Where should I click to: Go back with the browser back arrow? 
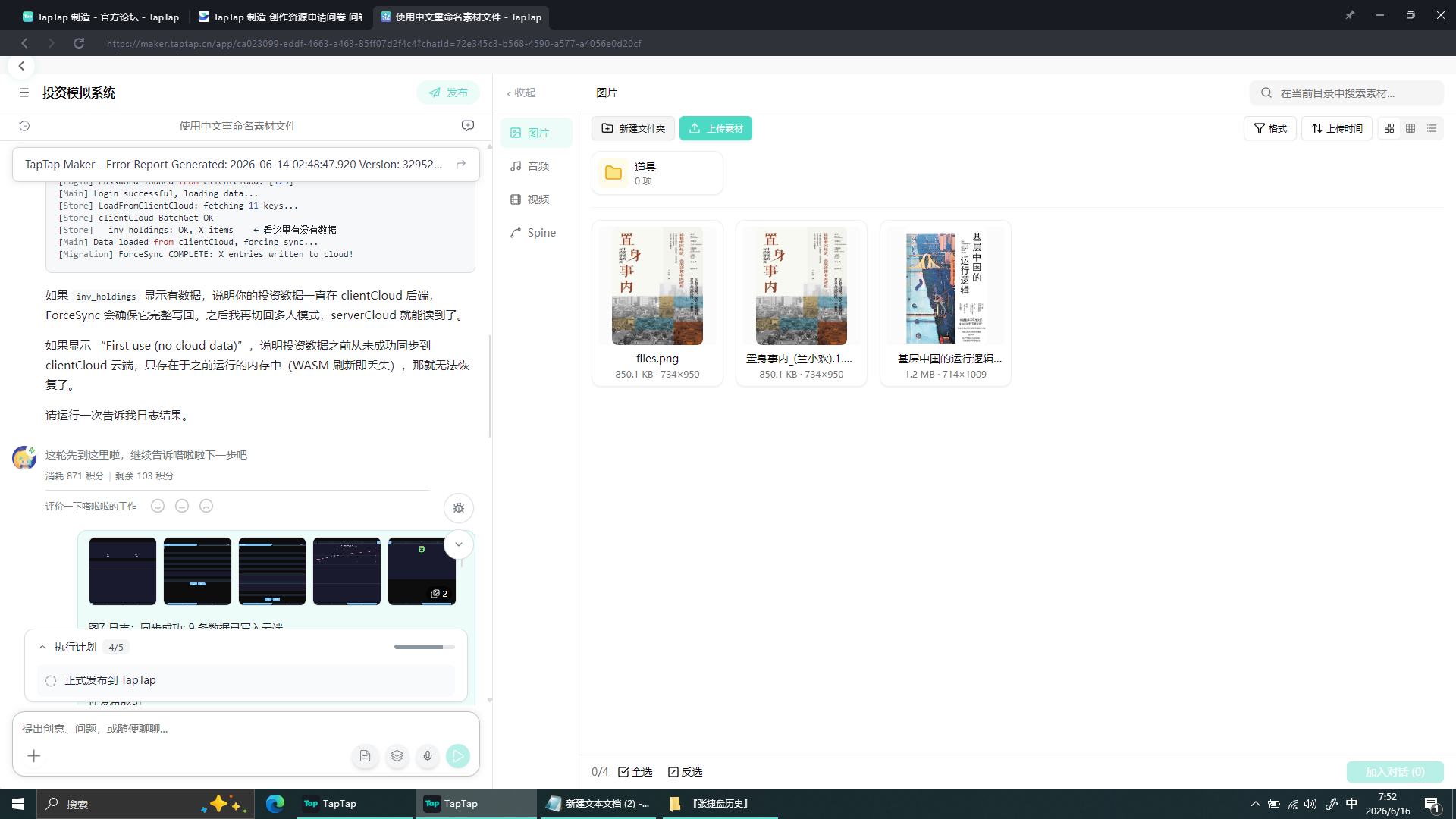24,43
